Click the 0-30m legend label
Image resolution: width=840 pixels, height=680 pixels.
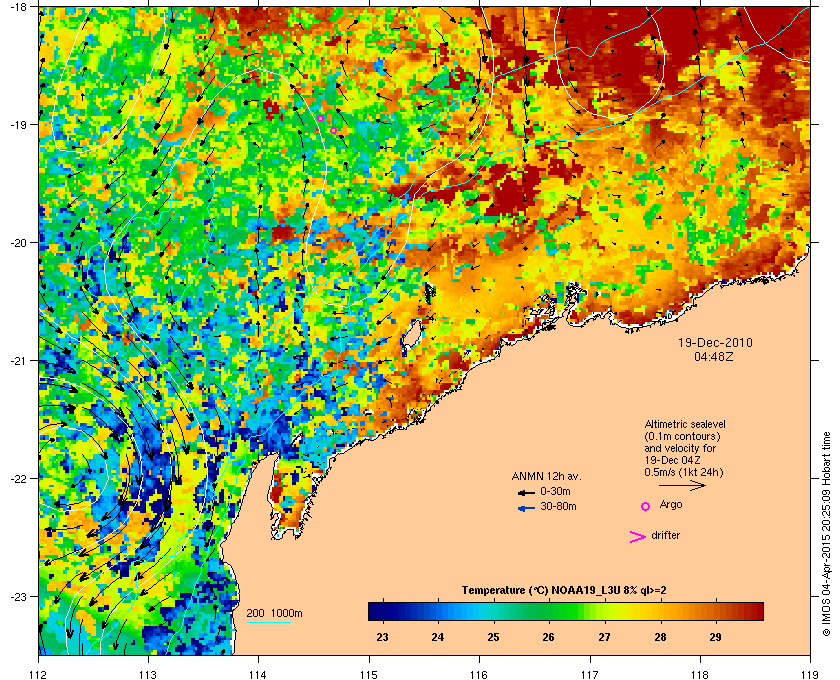click(x=555, y=491)
